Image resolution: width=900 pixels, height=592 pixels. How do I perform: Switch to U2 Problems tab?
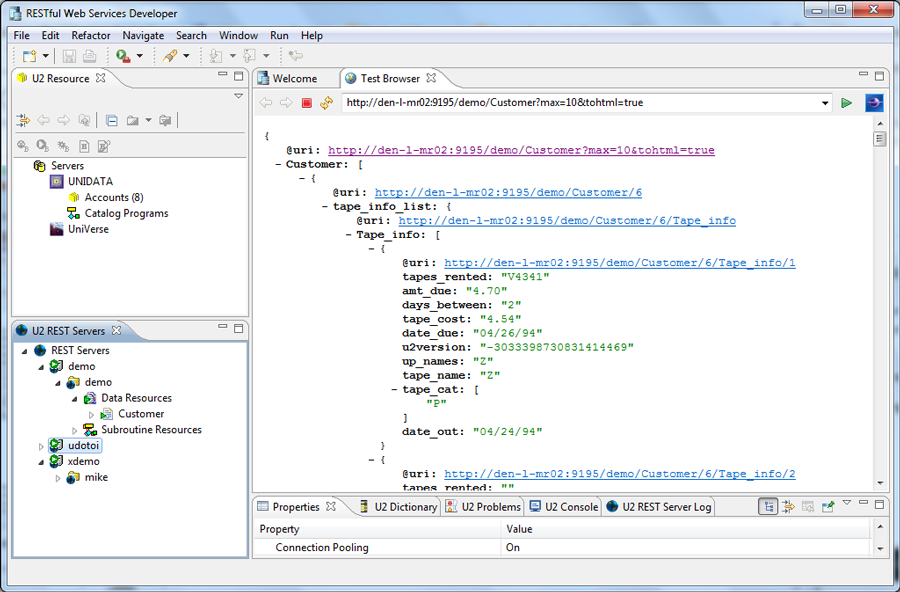(x=484, y=506)
